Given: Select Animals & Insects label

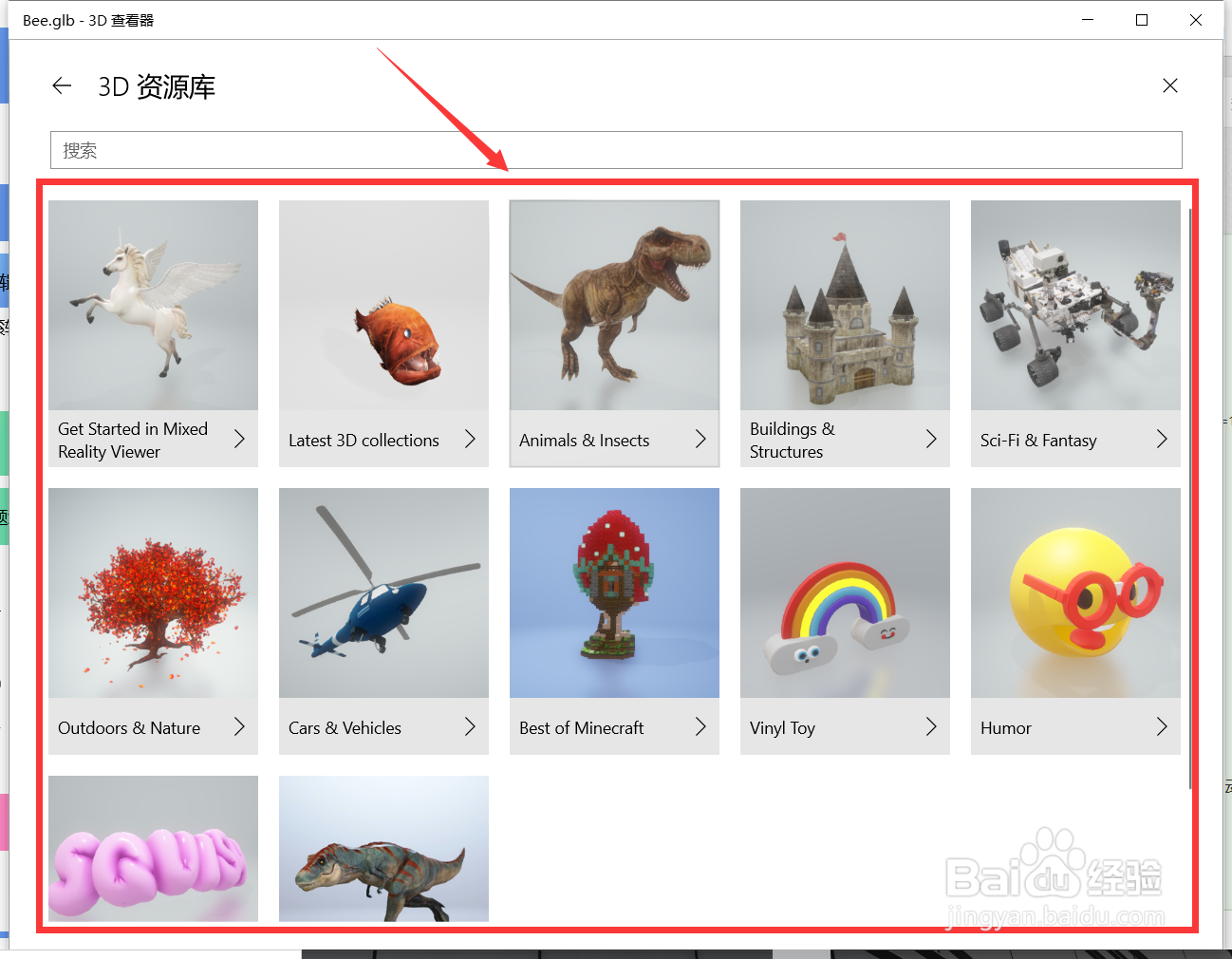Looking at the screenshot, I should pyautogui.click(x=584, y=441).
